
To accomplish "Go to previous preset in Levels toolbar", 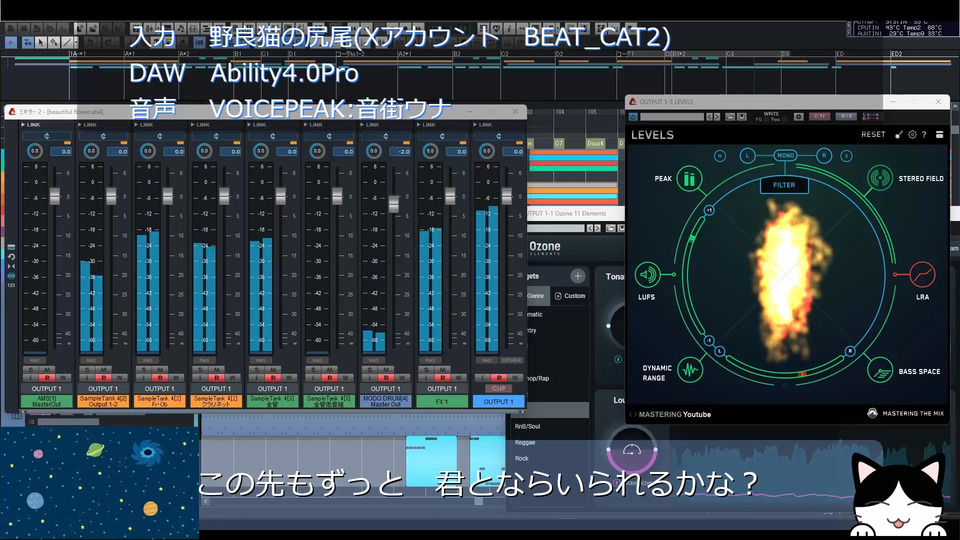I will 710,116.
